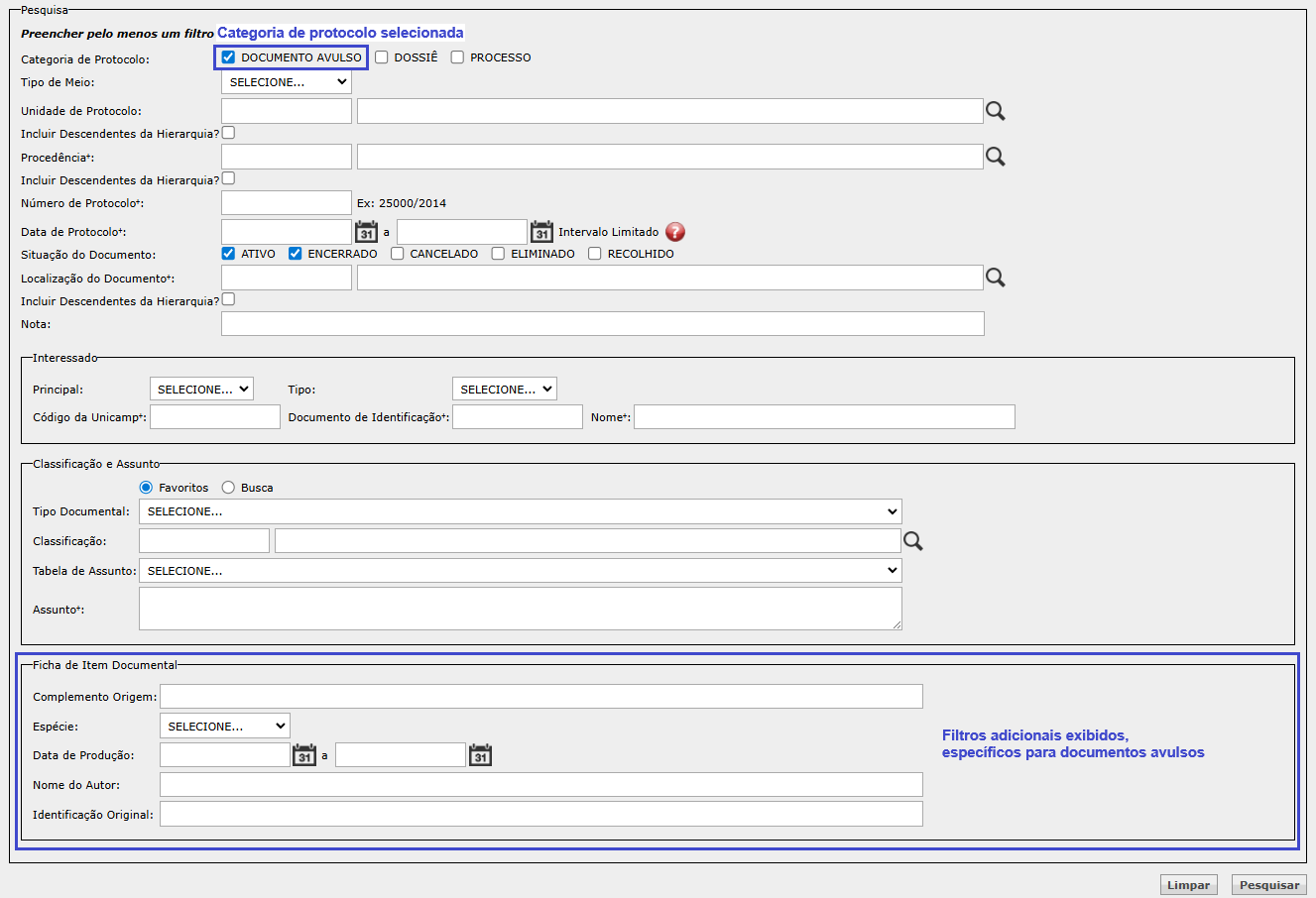Check the CANCELADO situation checkbox
1316x898 pixels.
398,254
